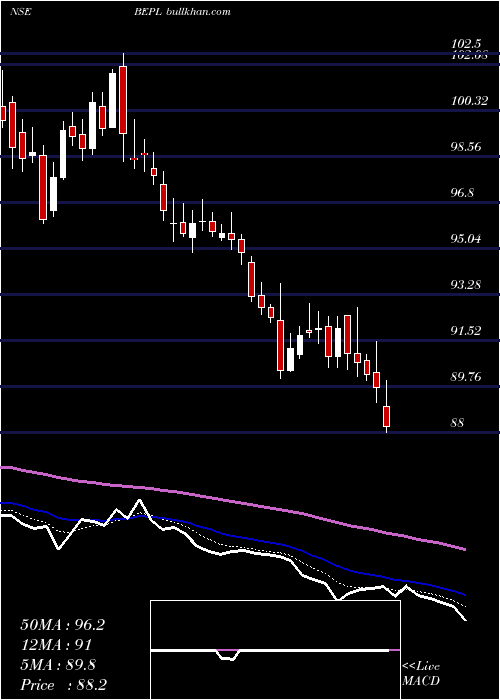Click the 89.76 price level label
500x700 pixels.
pyautogui.click(x=466, y=377)
